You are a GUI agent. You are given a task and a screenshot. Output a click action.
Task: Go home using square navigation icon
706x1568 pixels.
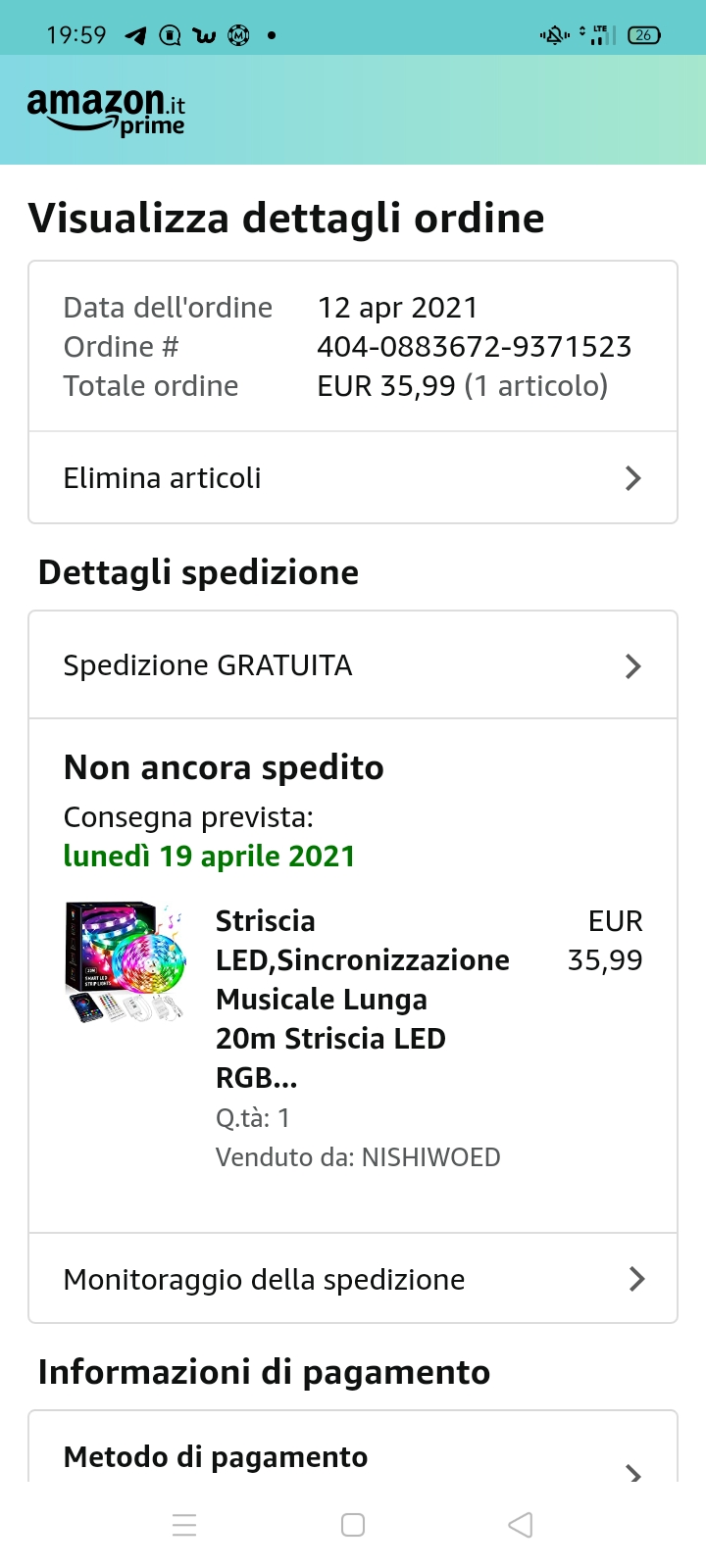(353, 1525)
